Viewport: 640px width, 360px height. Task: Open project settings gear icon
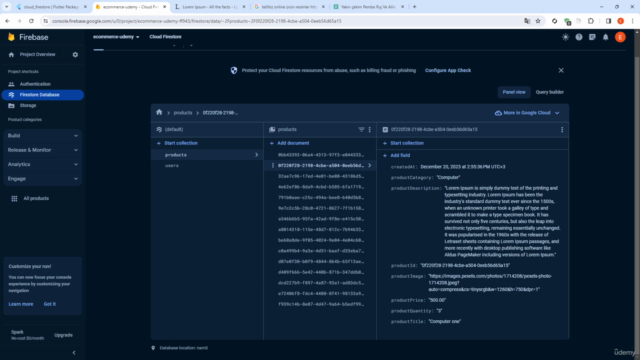(x=75, y=54)
